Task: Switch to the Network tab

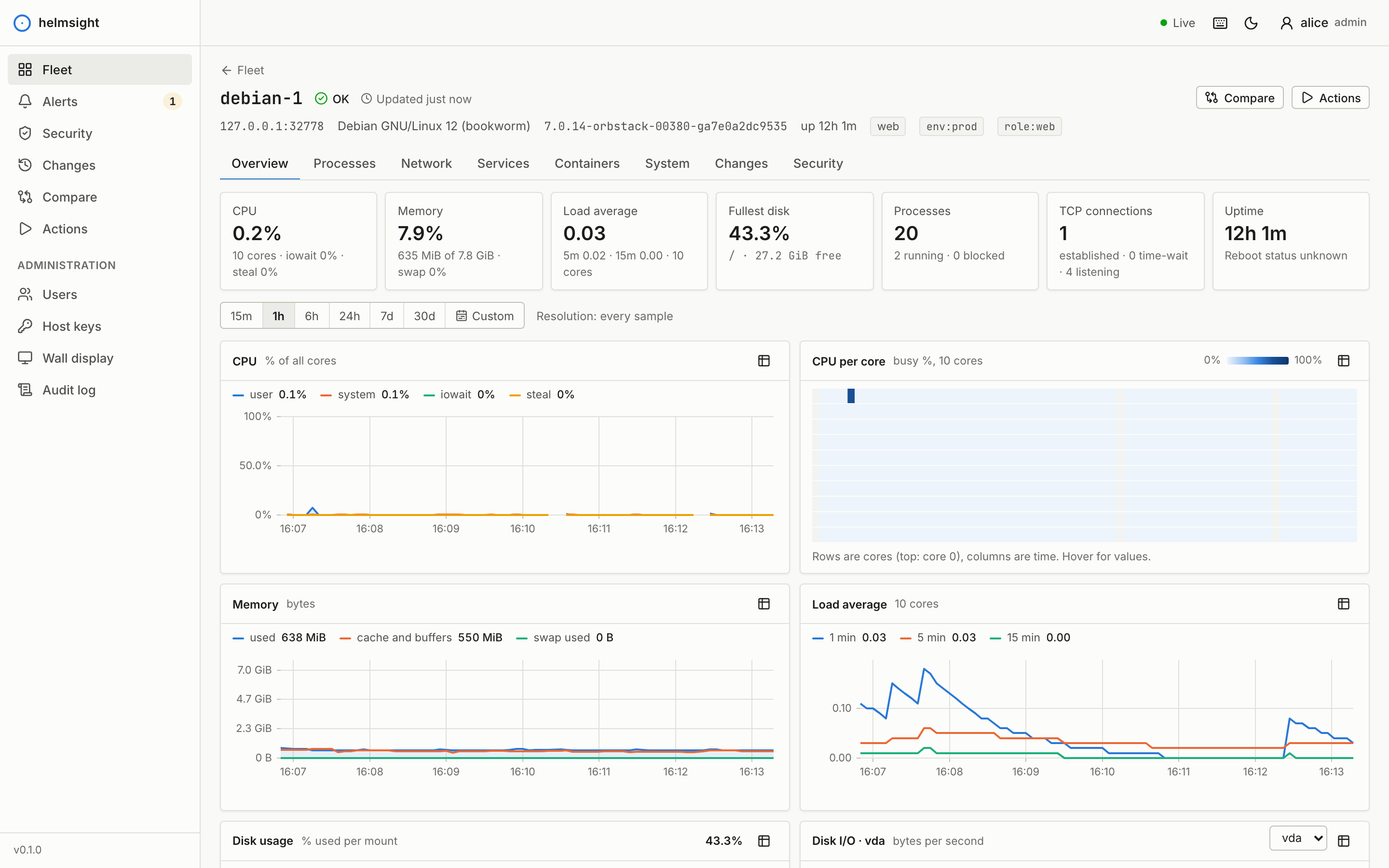Action: (426, 163)
